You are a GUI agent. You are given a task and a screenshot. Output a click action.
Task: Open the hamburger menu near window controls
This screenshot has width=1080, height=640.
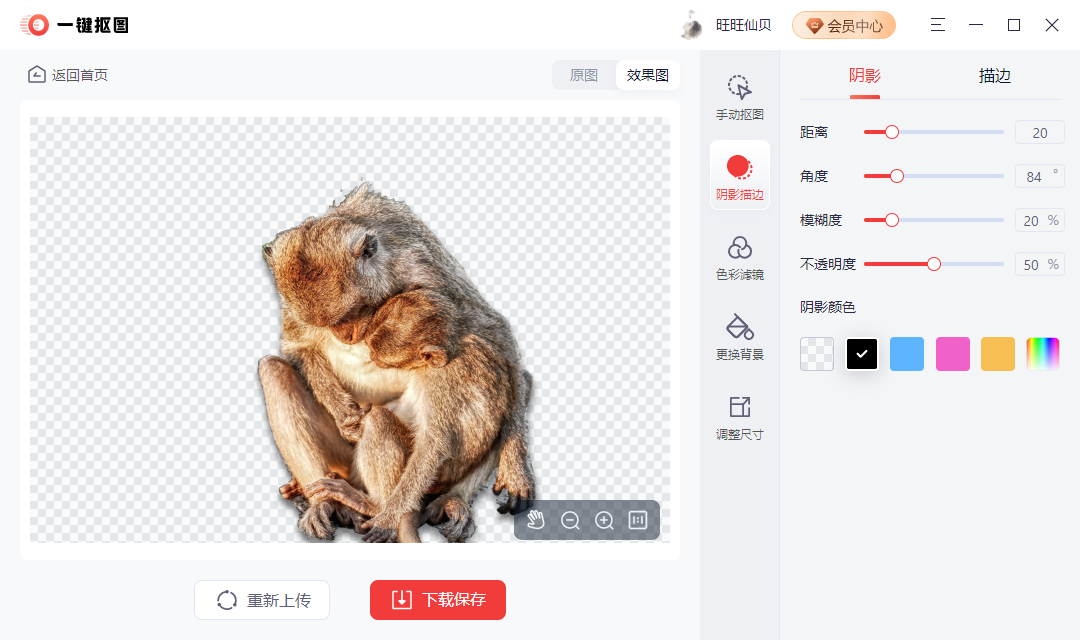(x=937, y=25)
